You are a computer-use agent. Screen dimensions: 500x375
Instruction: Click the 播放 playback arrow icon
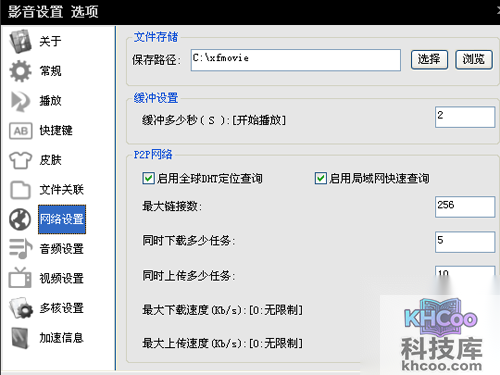pyautogui.click(x=20, y=101)
